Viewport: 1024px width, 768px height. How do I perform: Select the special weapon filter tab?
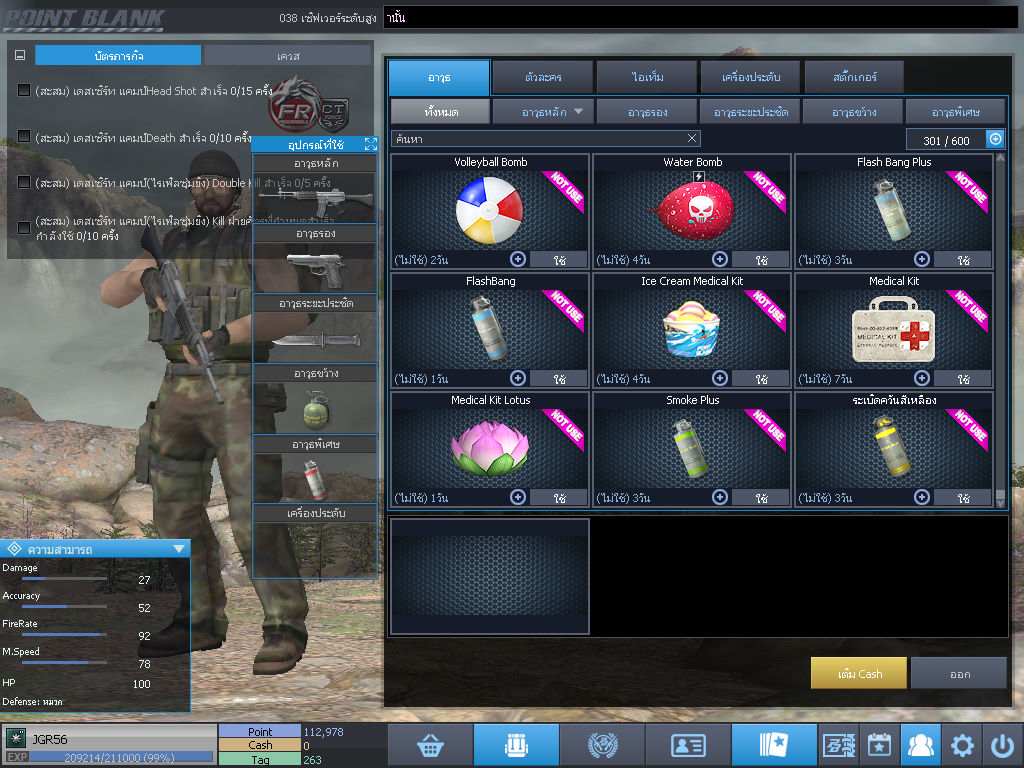click(x=955, y=112)
